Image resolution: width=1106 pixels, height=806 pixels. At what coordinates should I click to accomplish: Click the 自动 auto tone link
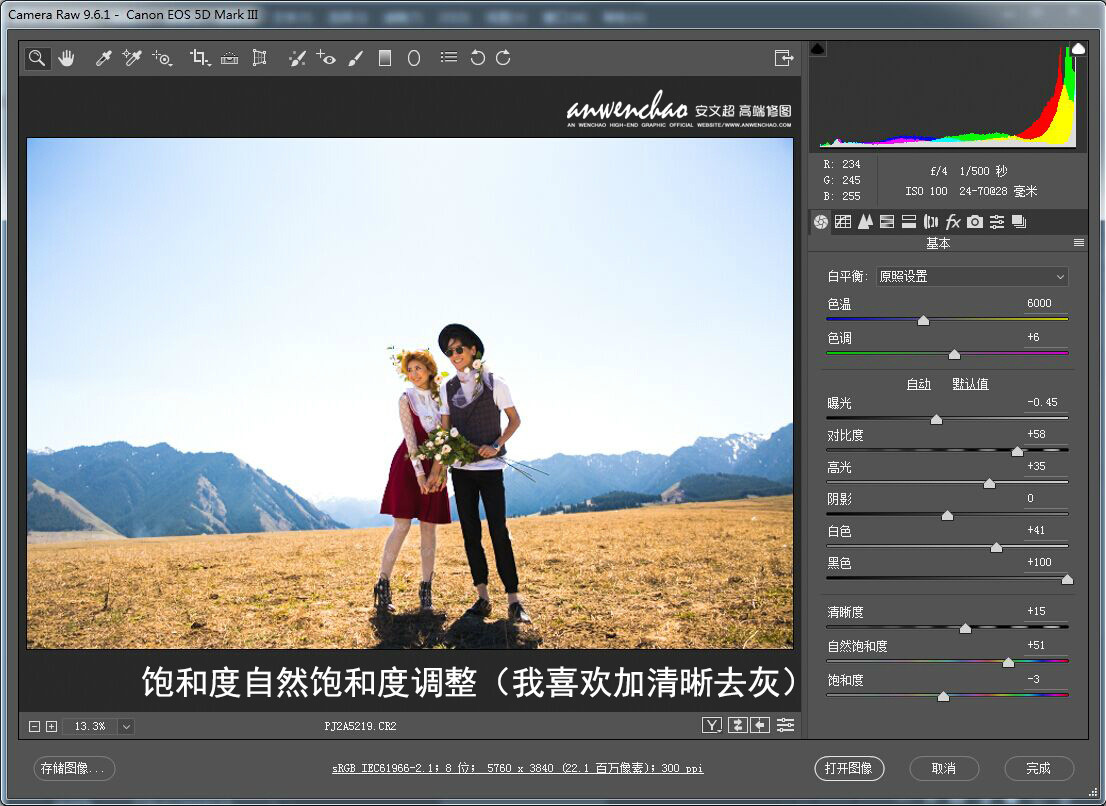[918, 384]
